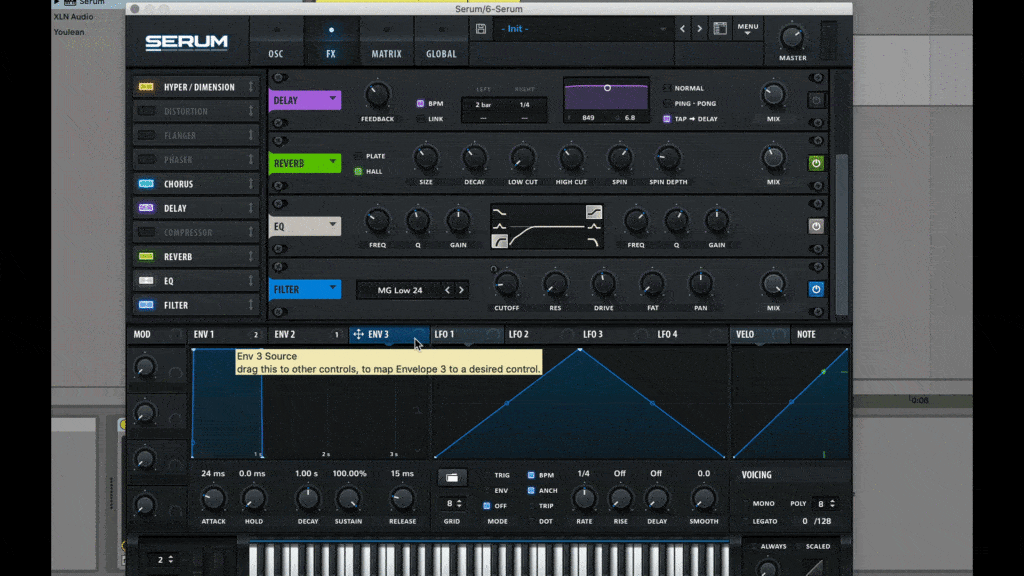Enable the Distortion effect in rack list

pyautogui.click(x=146, y=111)
